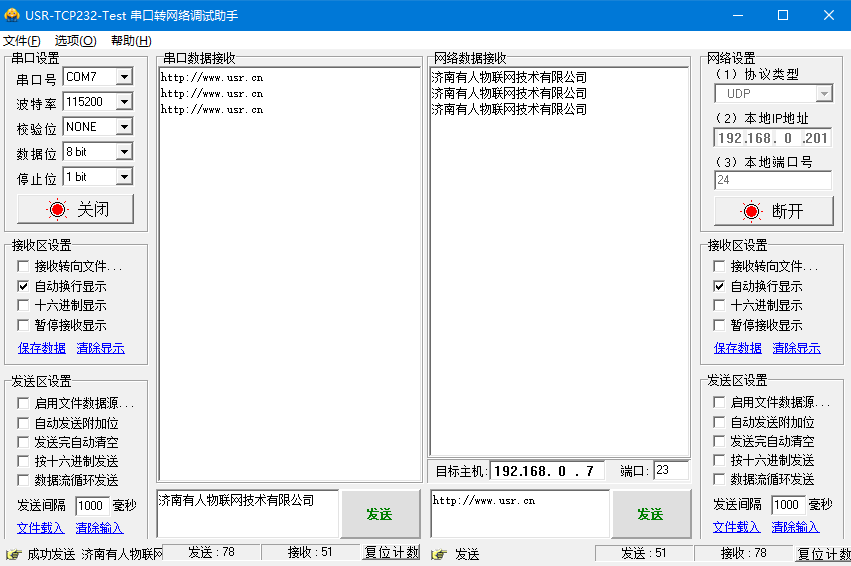Click the serial port 发送 button

(x=379, y=514)
